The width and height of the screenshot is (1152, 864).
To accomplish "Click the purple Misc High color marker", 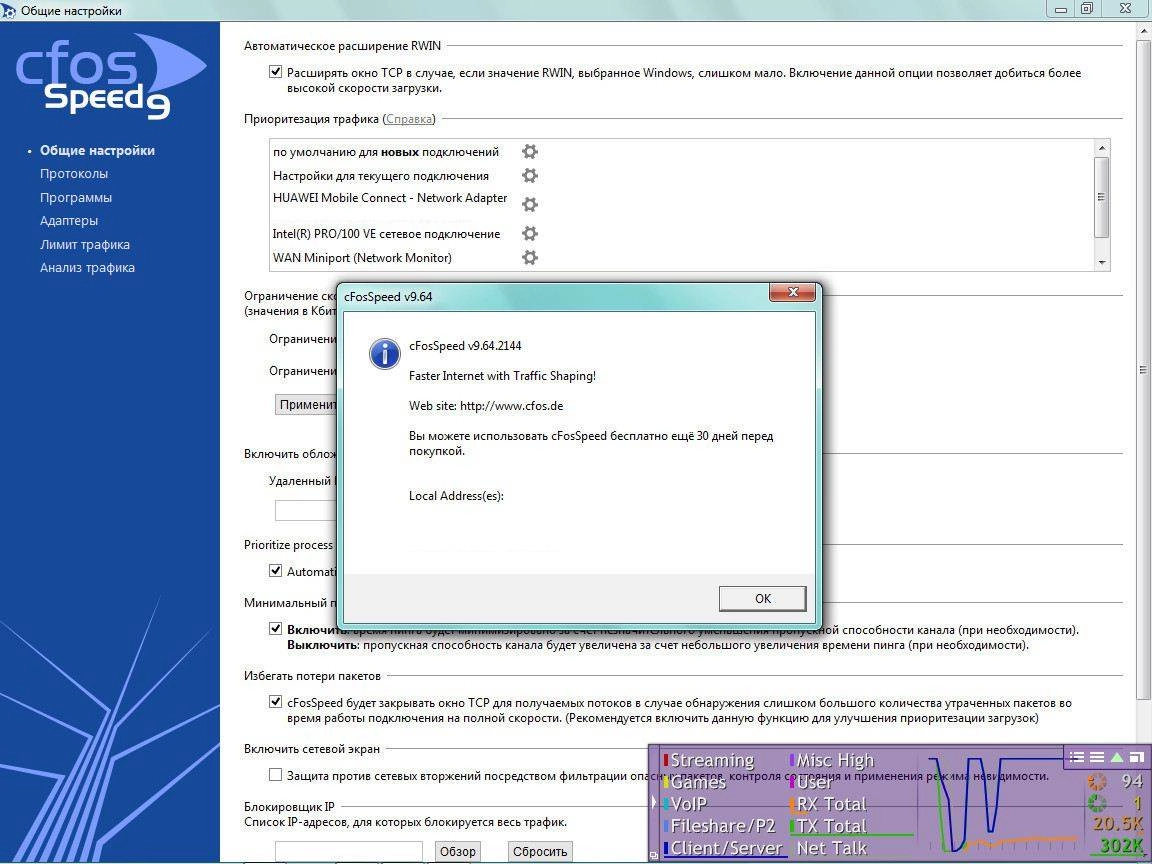I will point(792,760).
